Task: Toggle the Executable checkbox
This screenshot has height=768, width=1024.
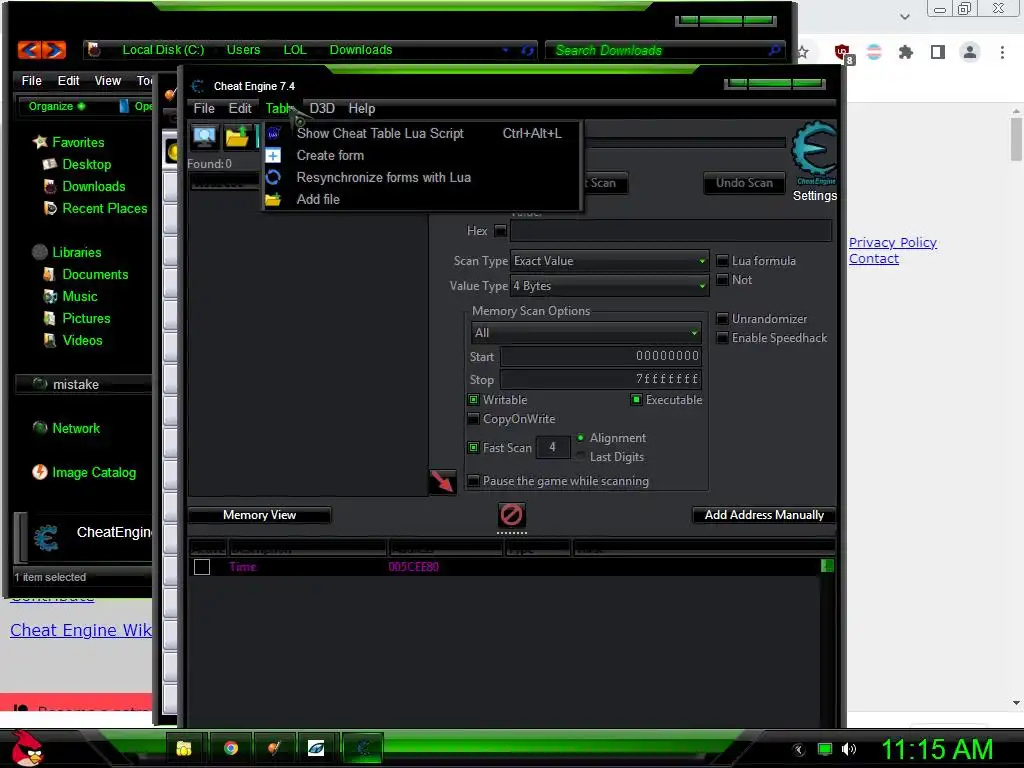Action: click(x=636, y=400)
